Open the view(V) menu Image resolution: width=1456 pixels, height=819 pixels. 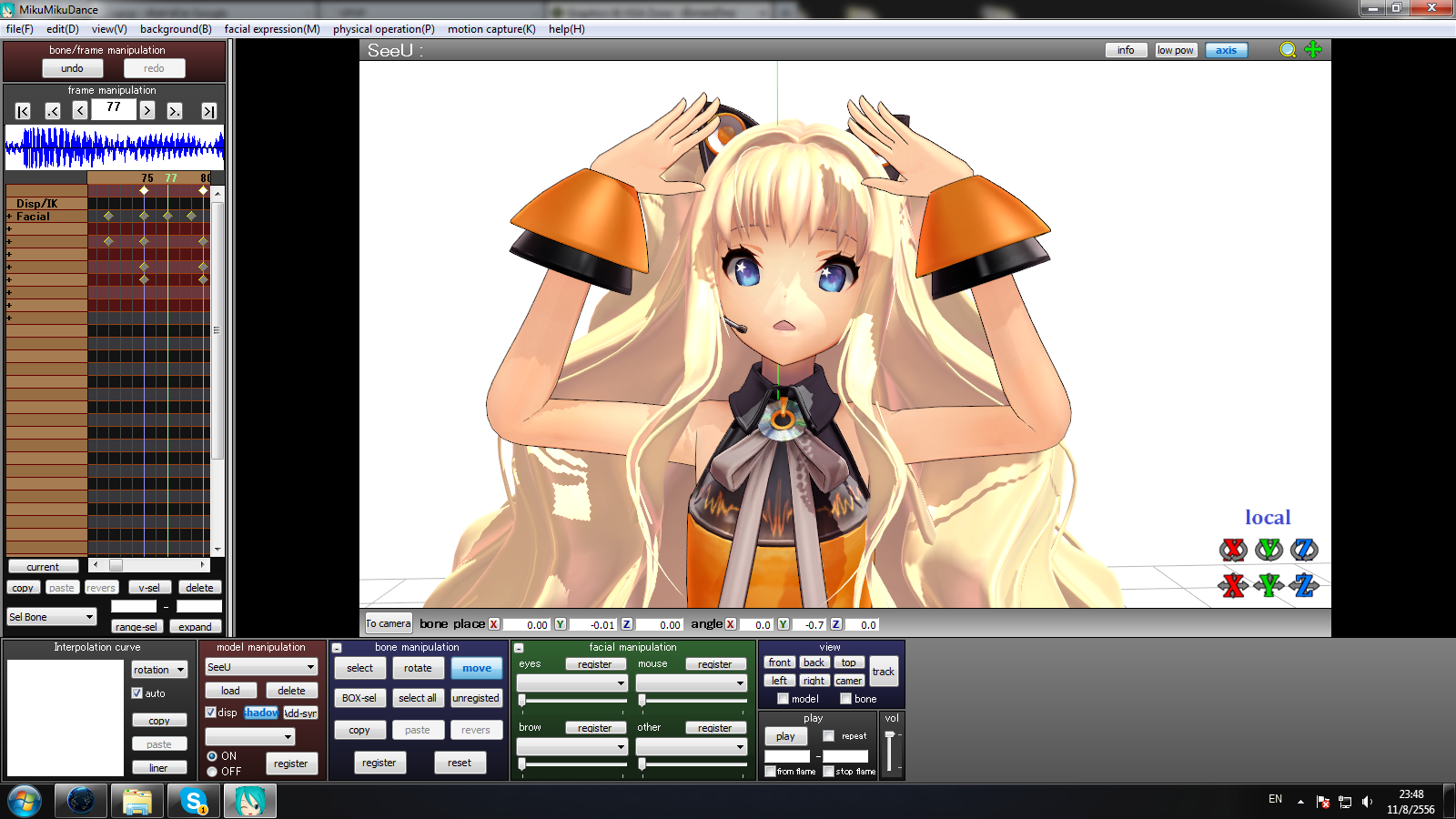coord(109,29)
